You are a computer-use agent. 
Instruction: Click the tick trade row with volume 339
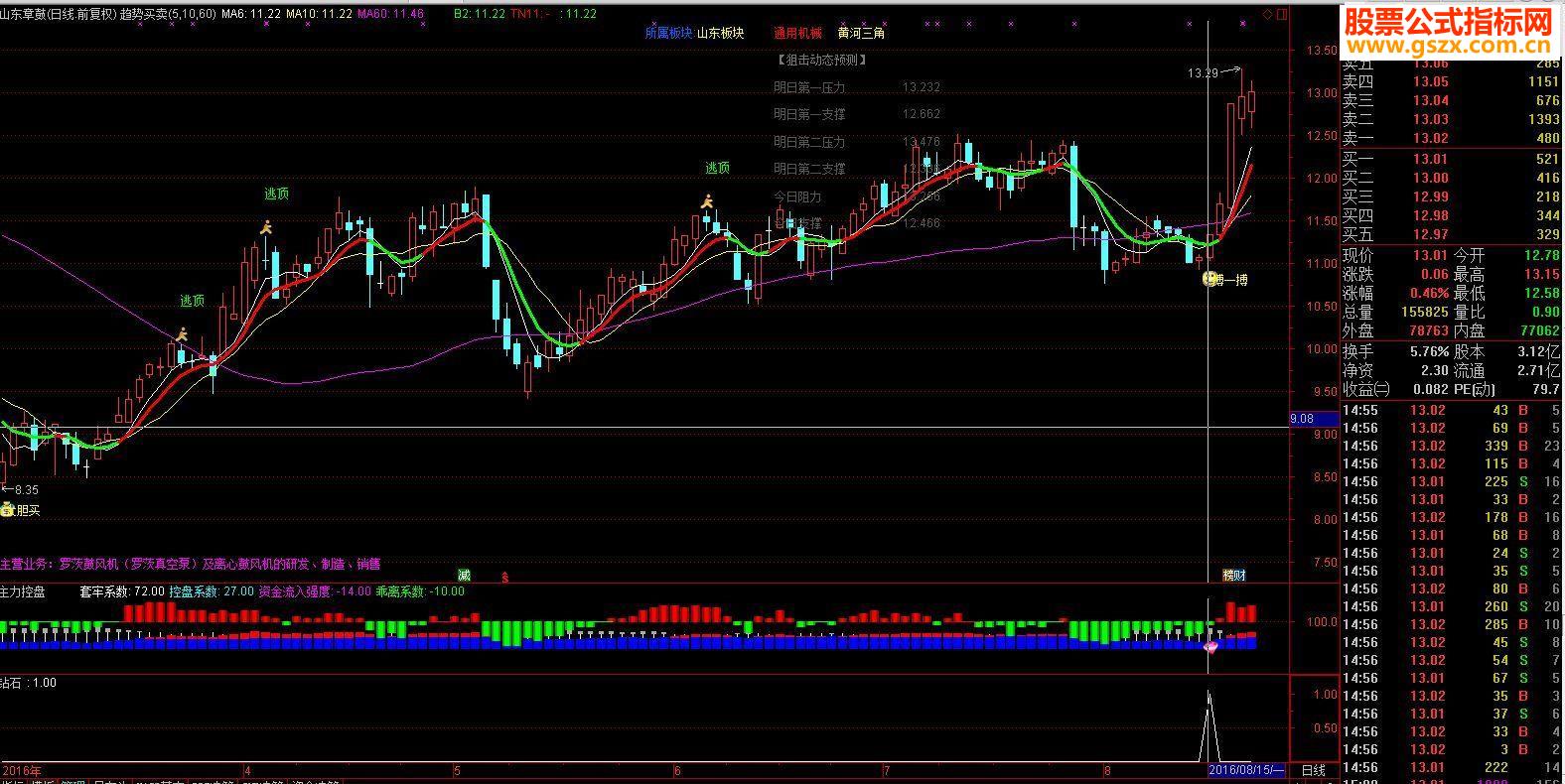click(1452, 446)
